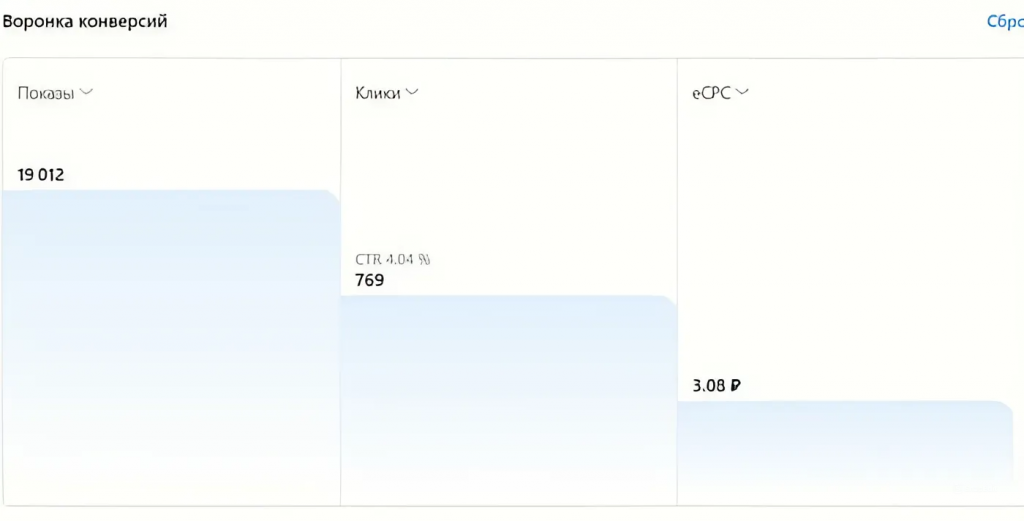The width and height of the screenshot is (1024, 521).
Task: Click the 3.08 ₽ eCPC value
Action: [x=715, y=385]
